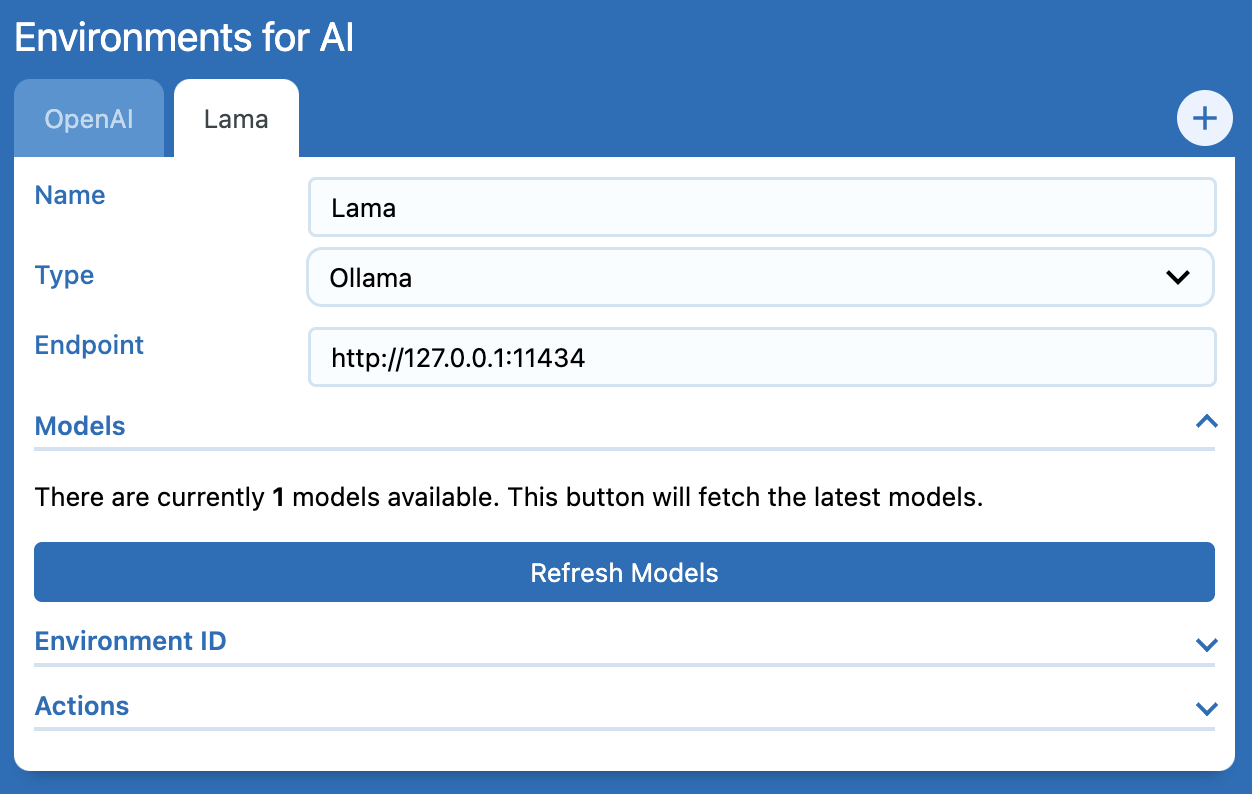Click the Actions chevron

click(x=1205, y=708)
